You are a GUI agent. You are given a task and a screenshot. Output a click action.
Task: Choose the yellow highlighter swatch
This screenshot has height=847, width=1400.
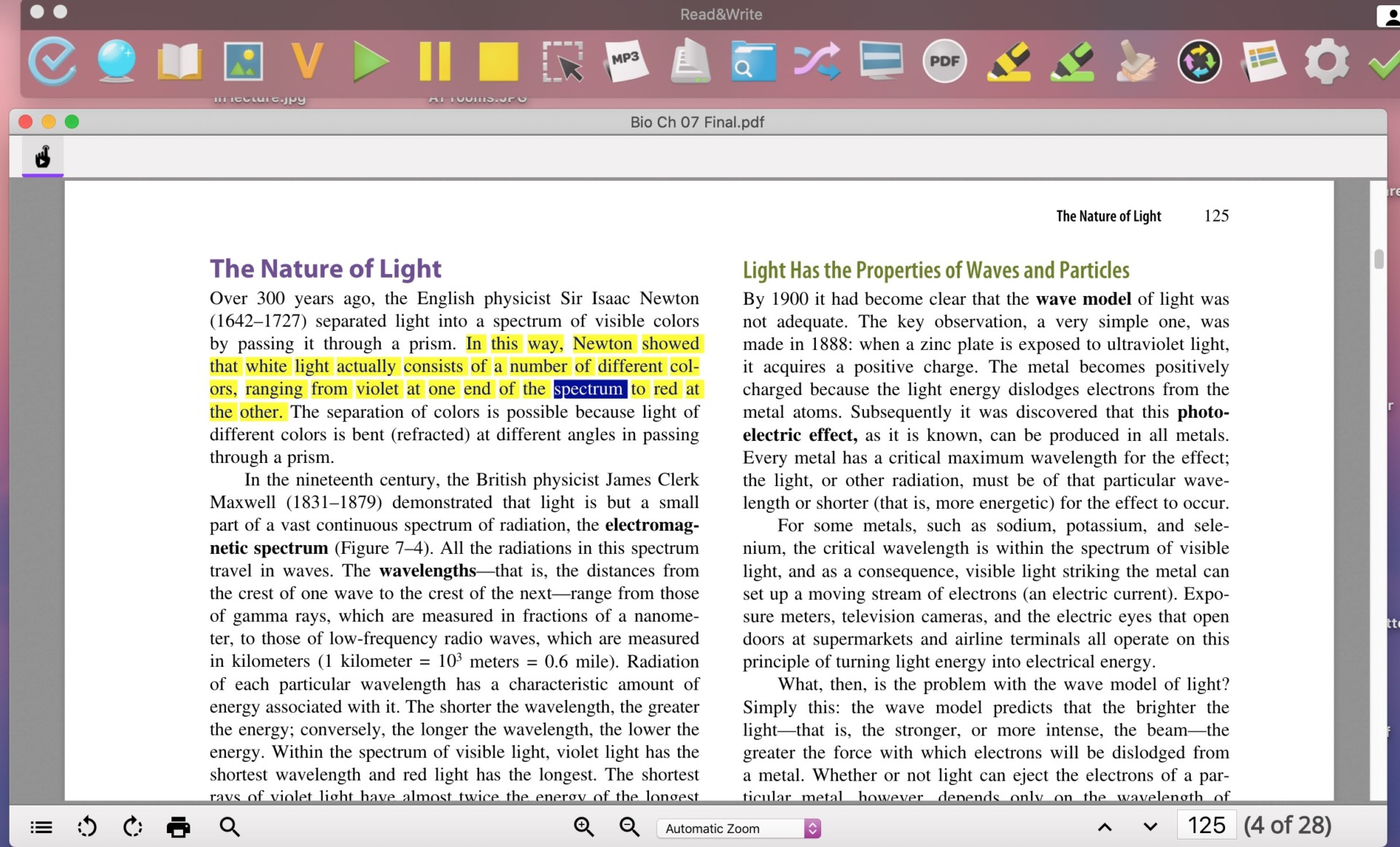coord(1008,61)
